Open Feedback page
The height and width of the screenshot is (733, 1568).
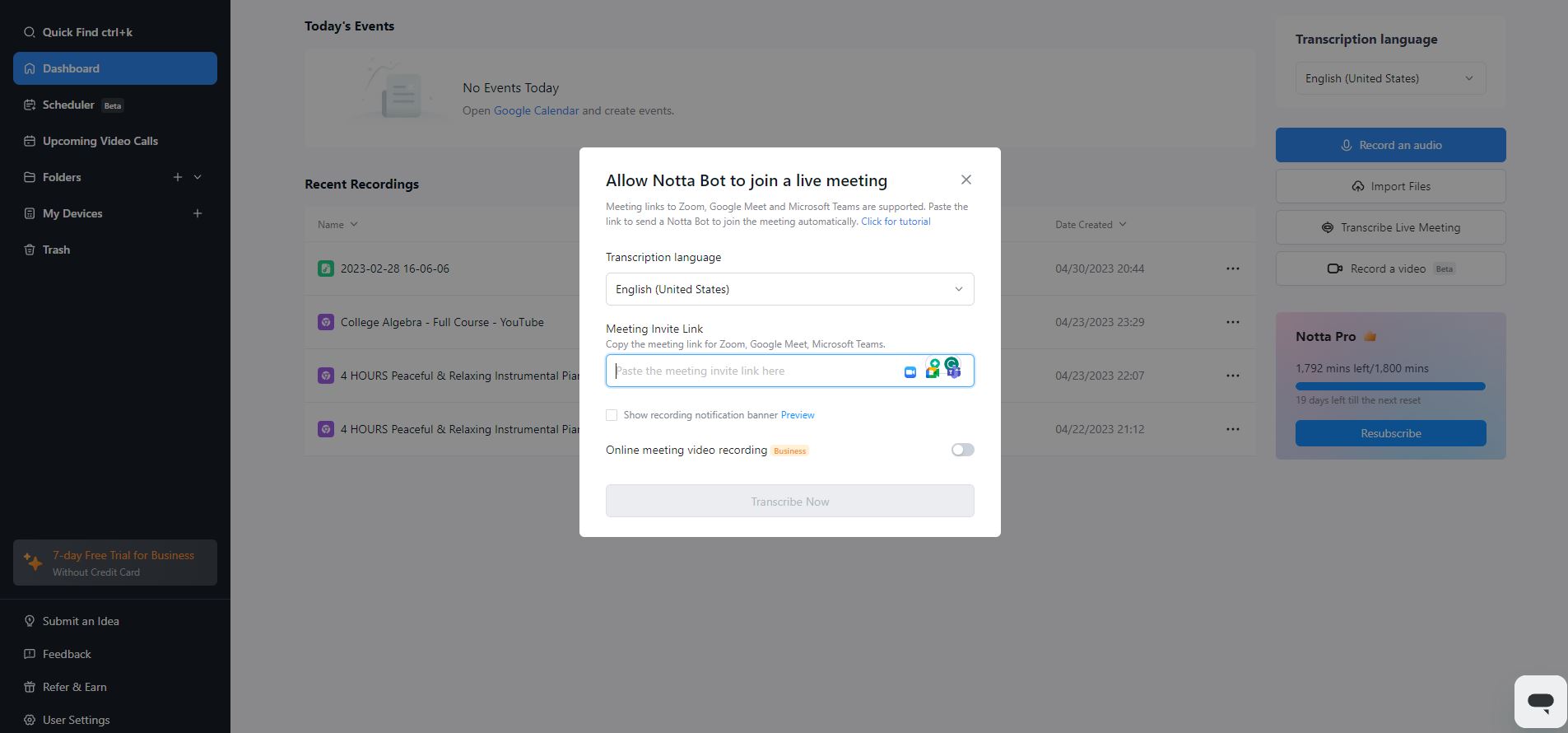pos(67,654)
